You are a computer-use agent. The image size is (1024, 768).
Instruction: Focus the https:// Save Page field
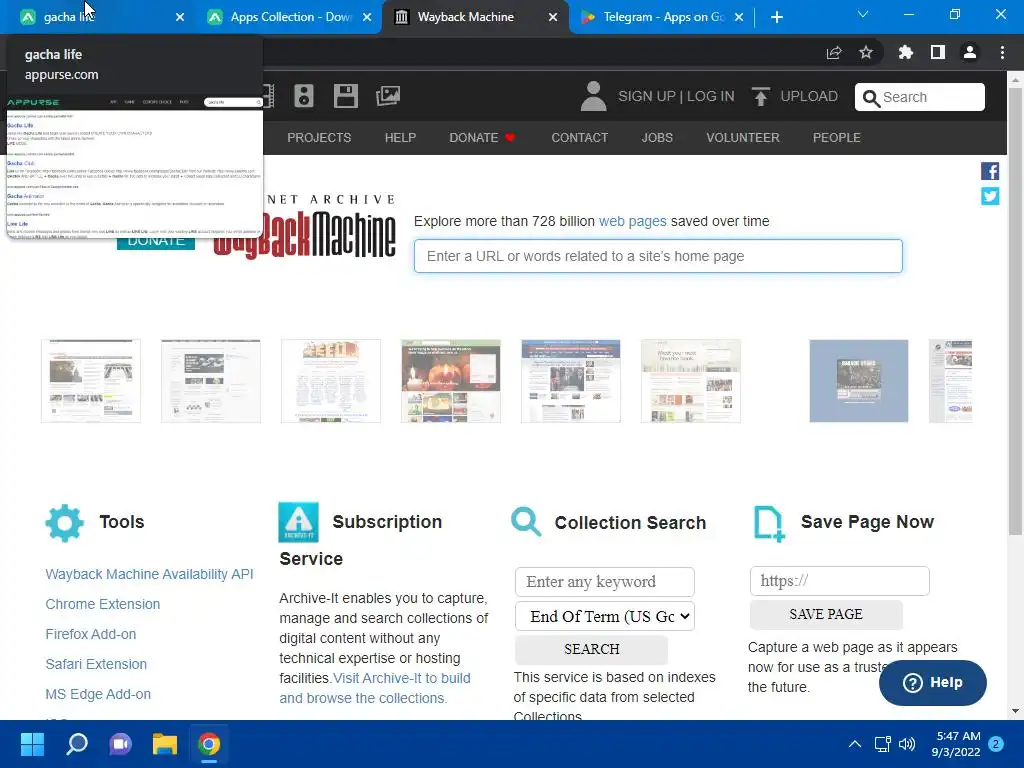[x=840, y=581]
